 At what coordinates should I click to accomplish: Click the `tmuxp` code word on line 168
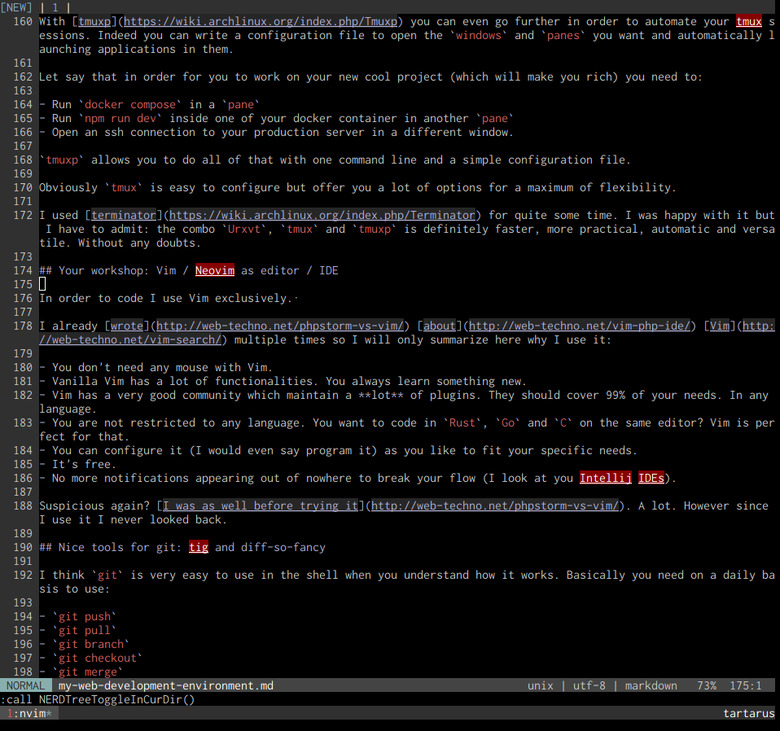click(x=62, y=160)
